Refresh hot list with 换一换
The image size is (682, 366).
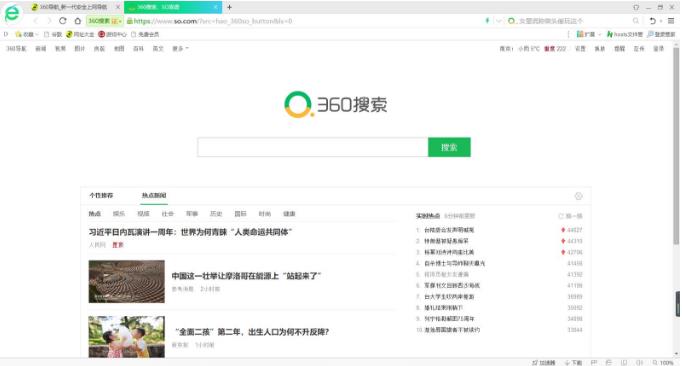[x=570, y=216]
